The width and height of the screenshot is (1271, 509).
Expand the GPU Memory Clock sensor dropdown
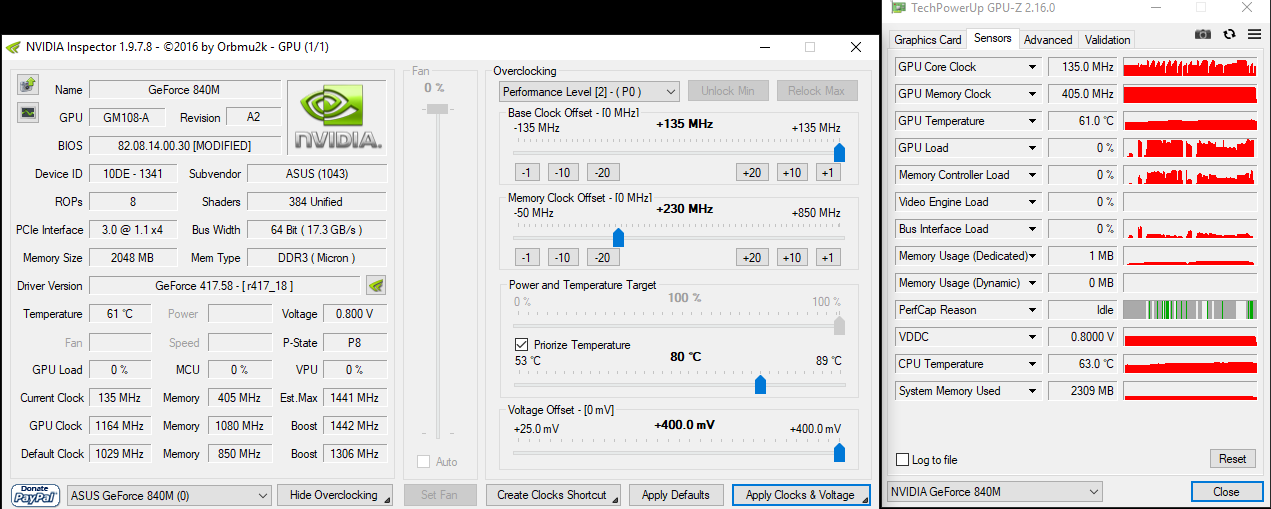click(1033, 94)
